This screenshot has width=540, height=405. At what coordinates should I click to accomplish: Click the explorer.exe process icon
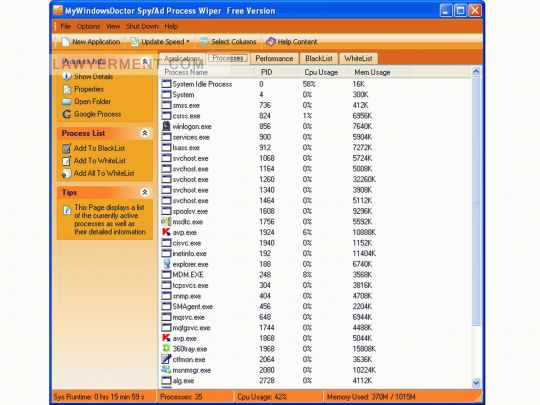click(x=166, y=264)
